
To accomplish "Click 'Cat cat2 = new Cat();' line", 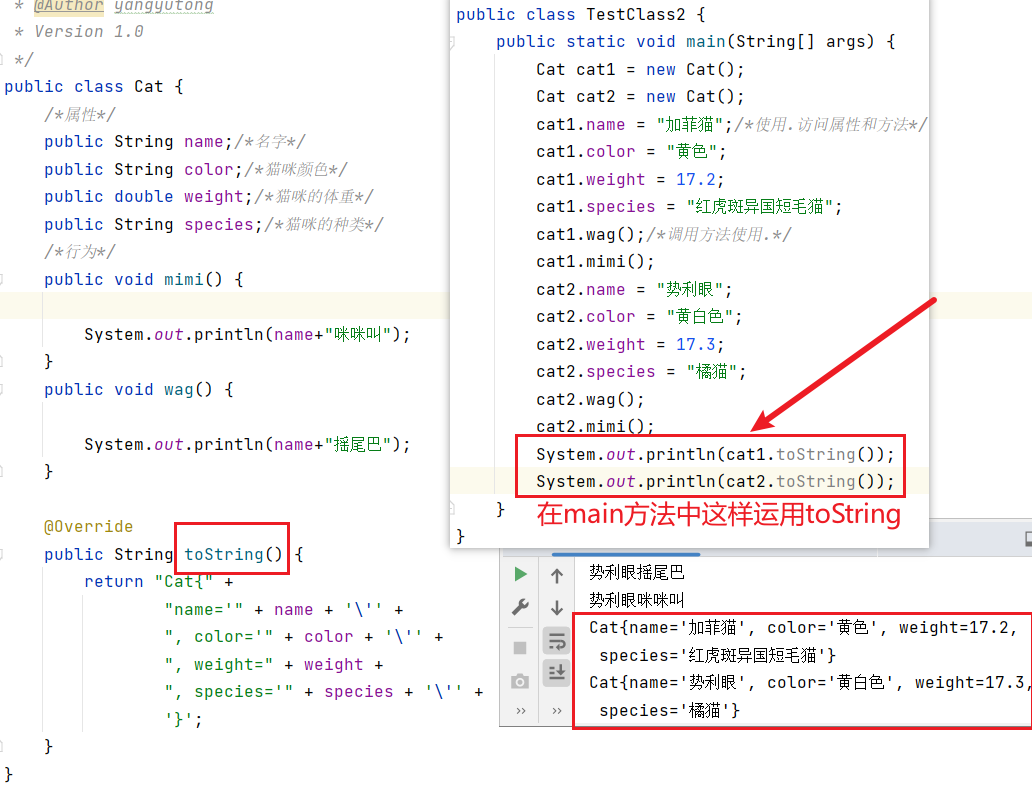I will [640, 97].
